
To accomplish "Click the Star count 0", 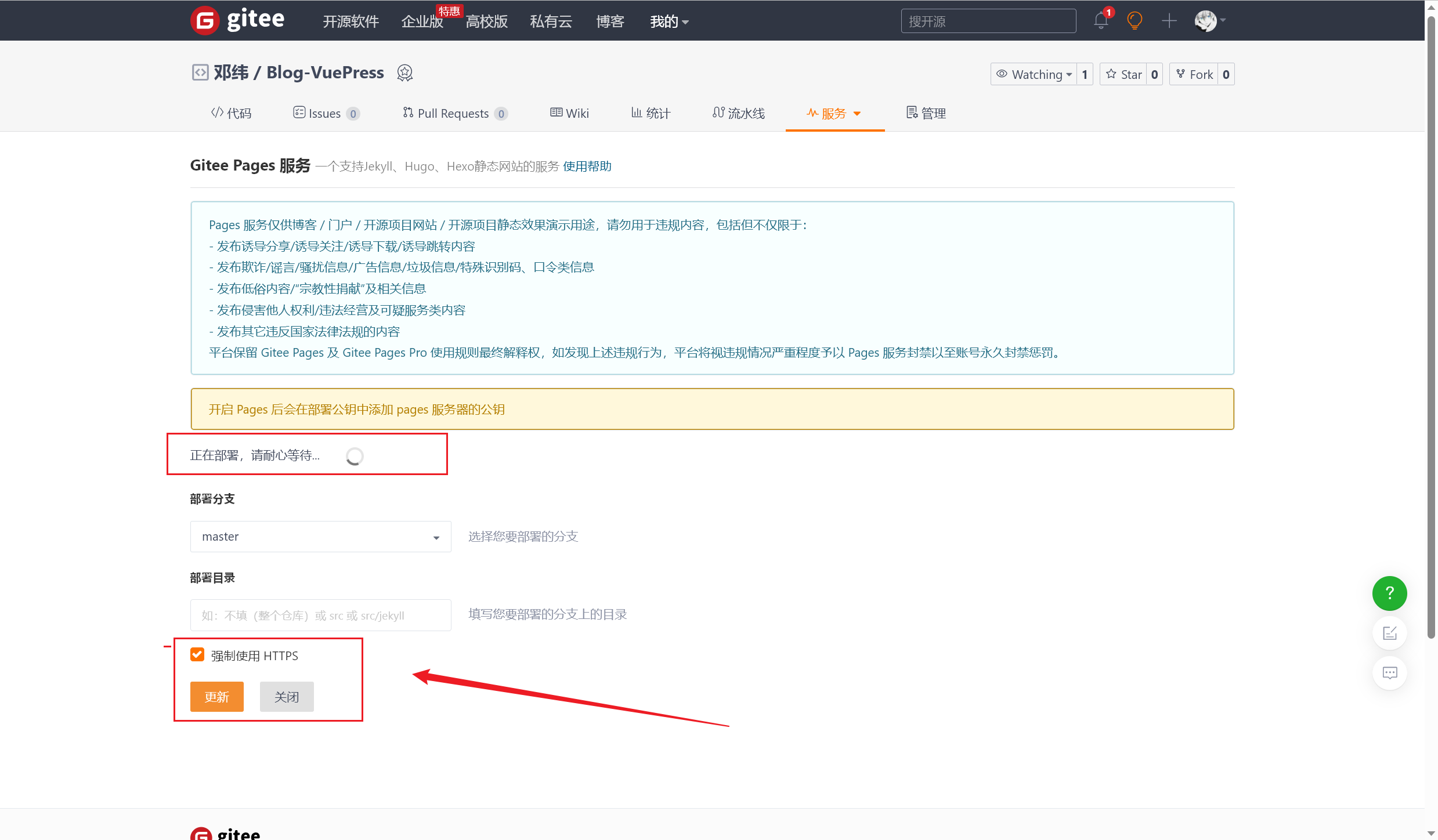I will coord(1154,74).
